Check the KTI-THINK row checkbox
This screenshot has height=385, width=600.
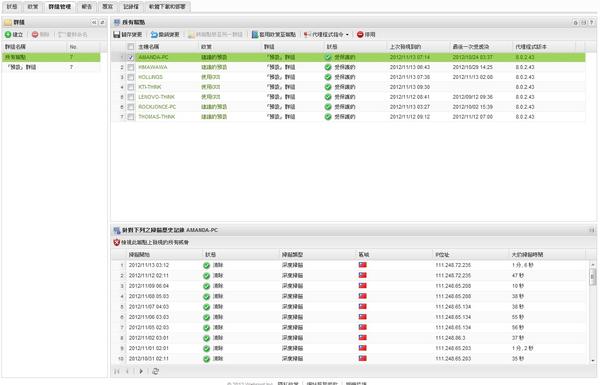(131, 87)
